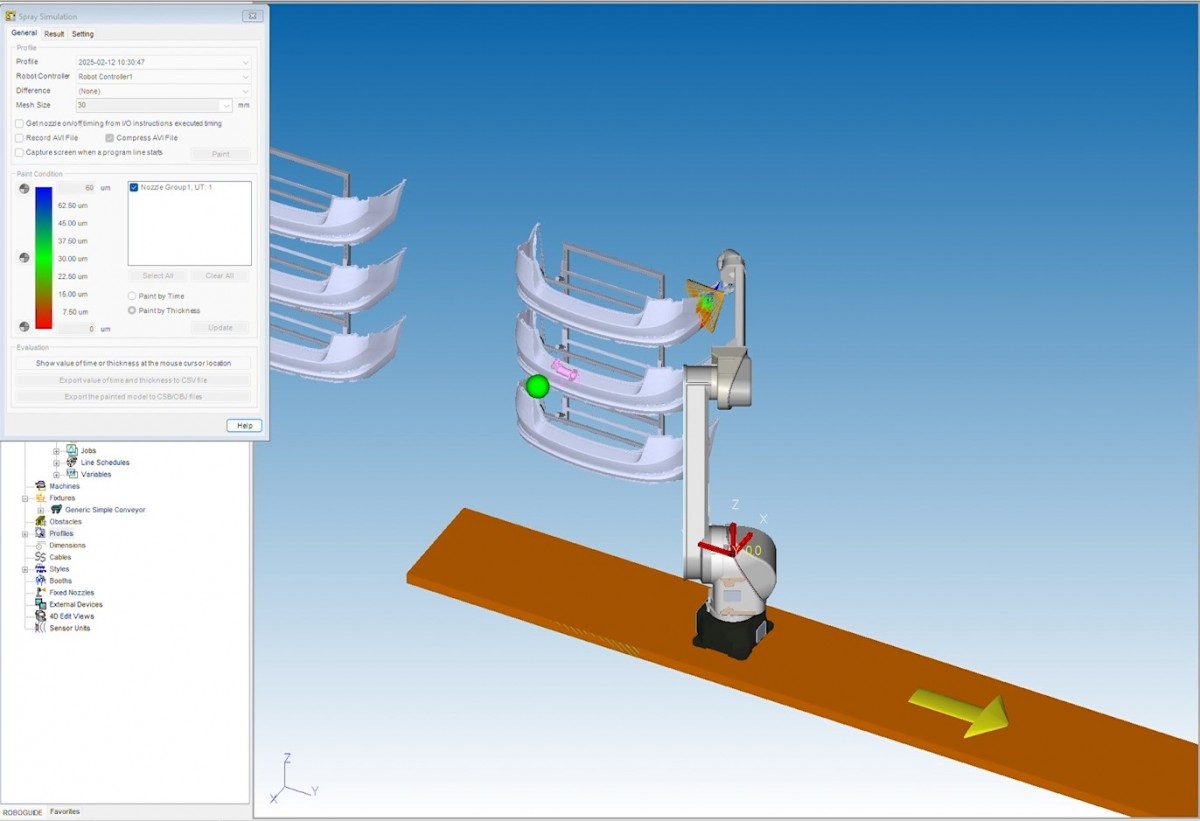Select the 4D Edit Views icon

(x=41, y=616)
